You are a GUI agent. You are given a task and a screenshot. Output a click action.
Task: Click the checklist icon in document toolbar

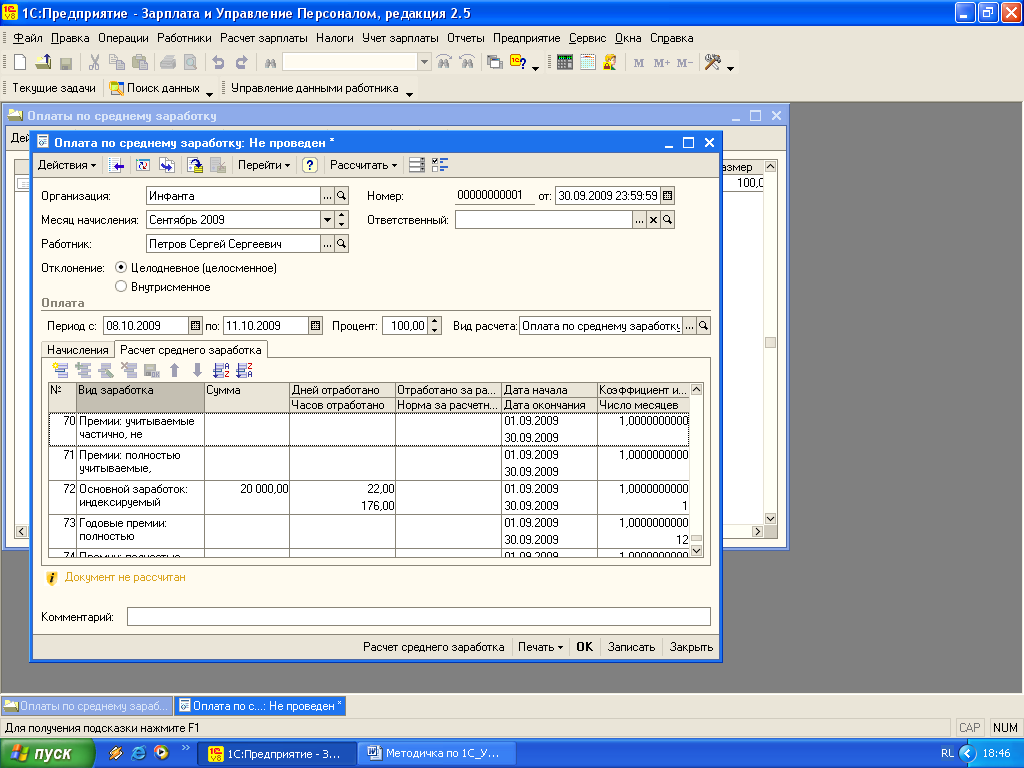tap(440, 165)
